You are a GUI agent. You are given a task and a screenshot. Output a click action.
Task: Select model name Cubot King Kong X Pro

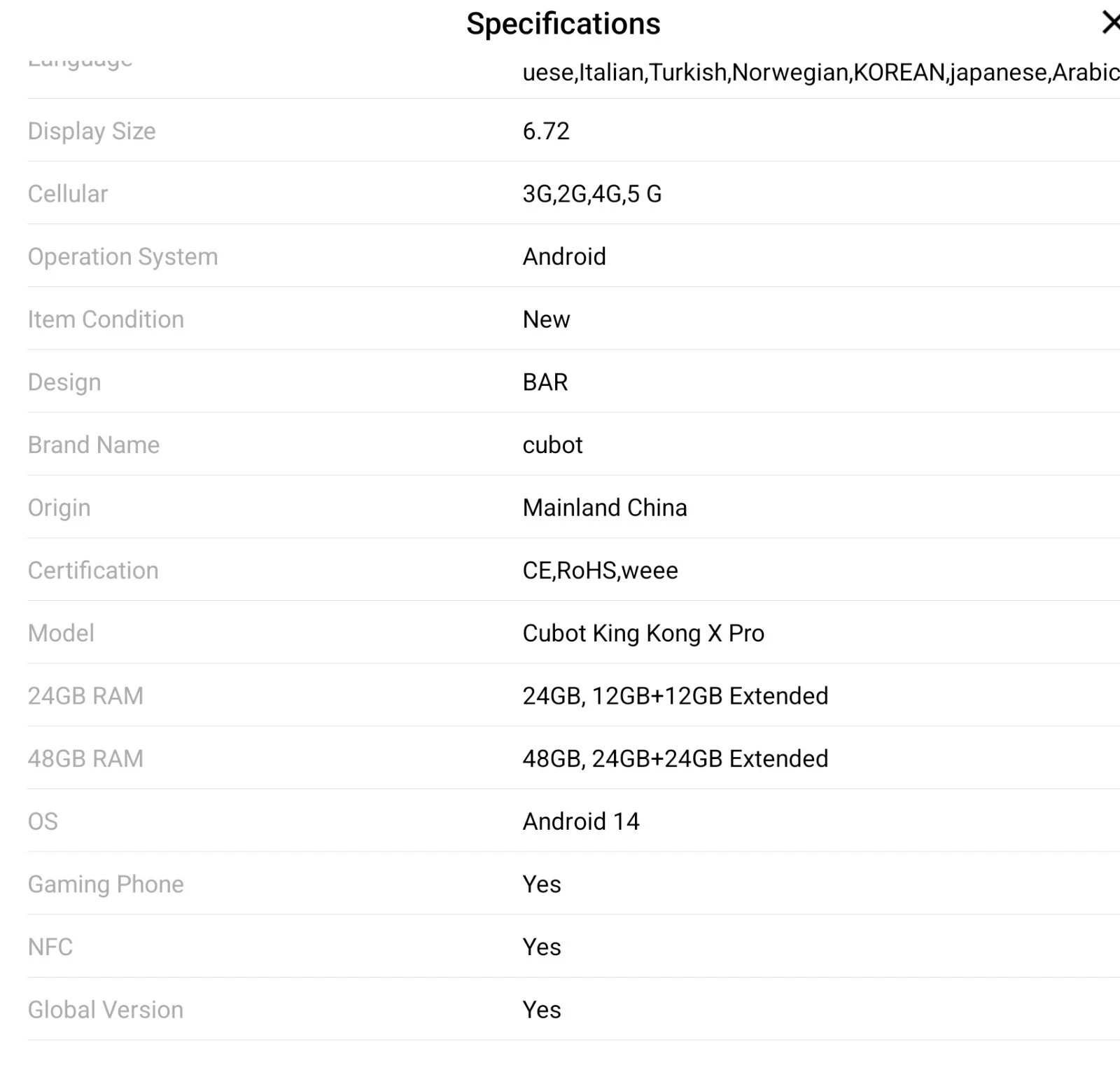(643, 633)
